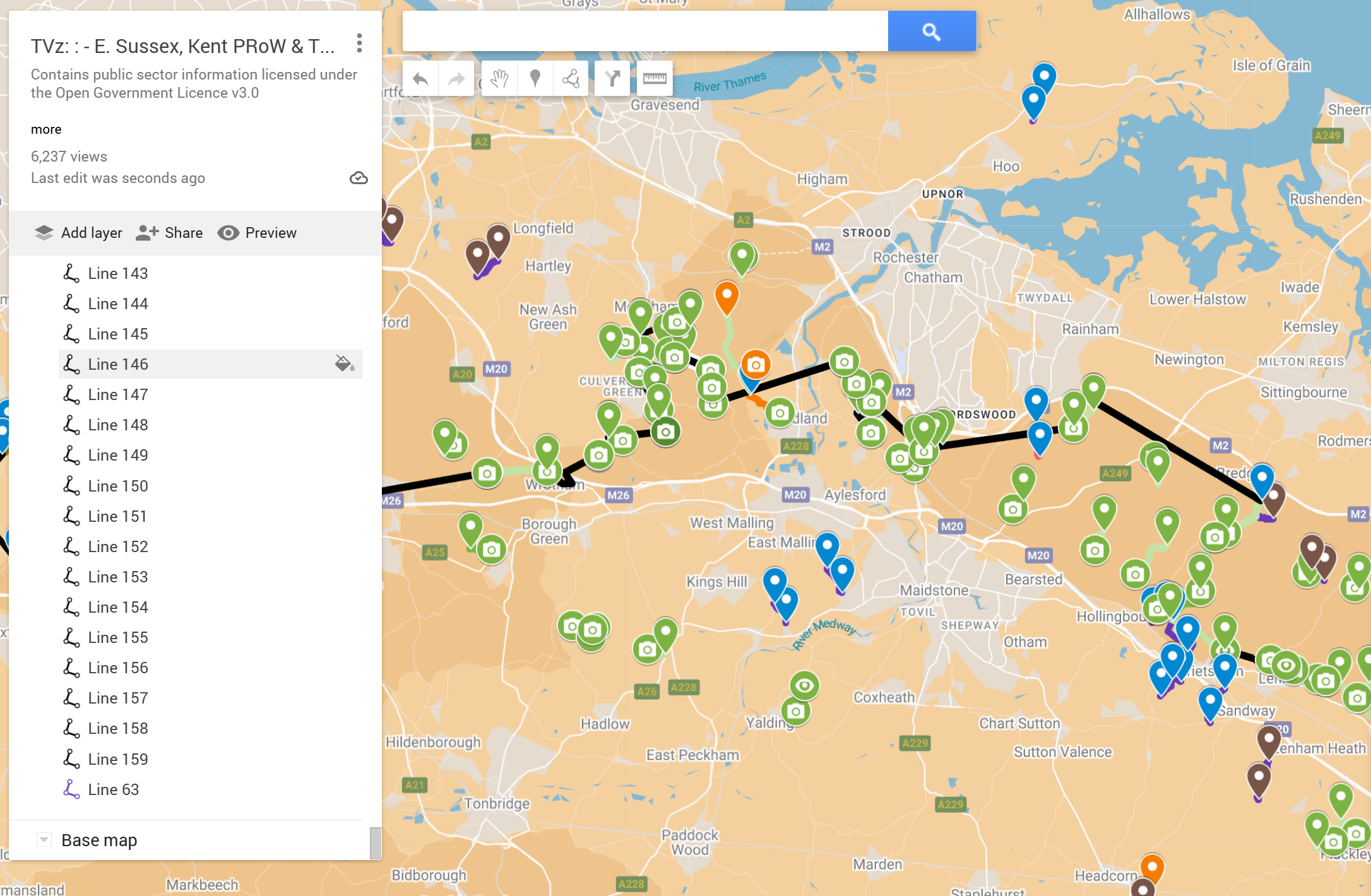Select Line 150 in the layer list
The image size is (1371, 896).
118,486
